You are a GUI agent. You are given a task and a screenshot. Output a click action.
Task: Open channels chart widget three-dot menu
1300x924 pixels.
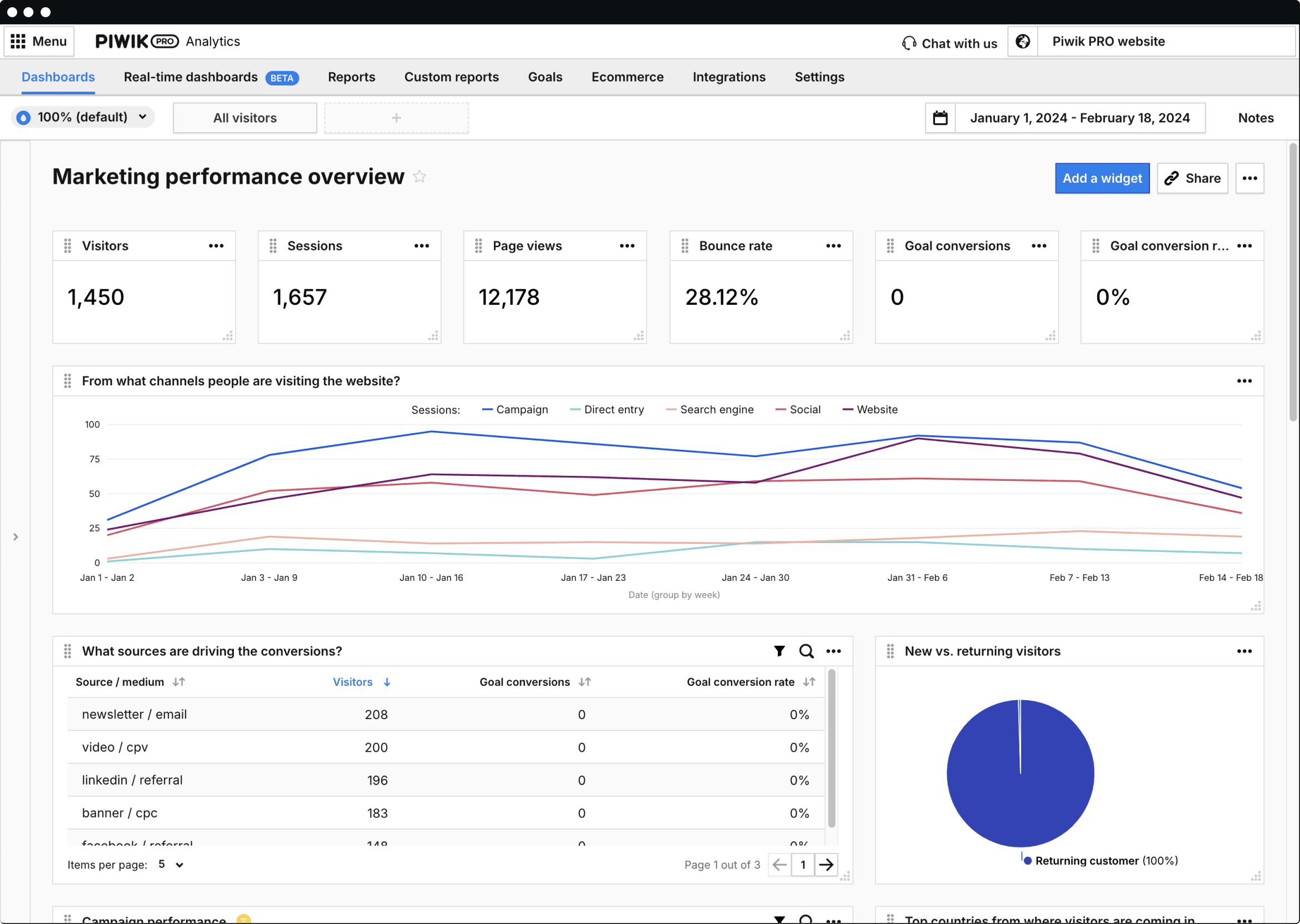point(1244,380)
